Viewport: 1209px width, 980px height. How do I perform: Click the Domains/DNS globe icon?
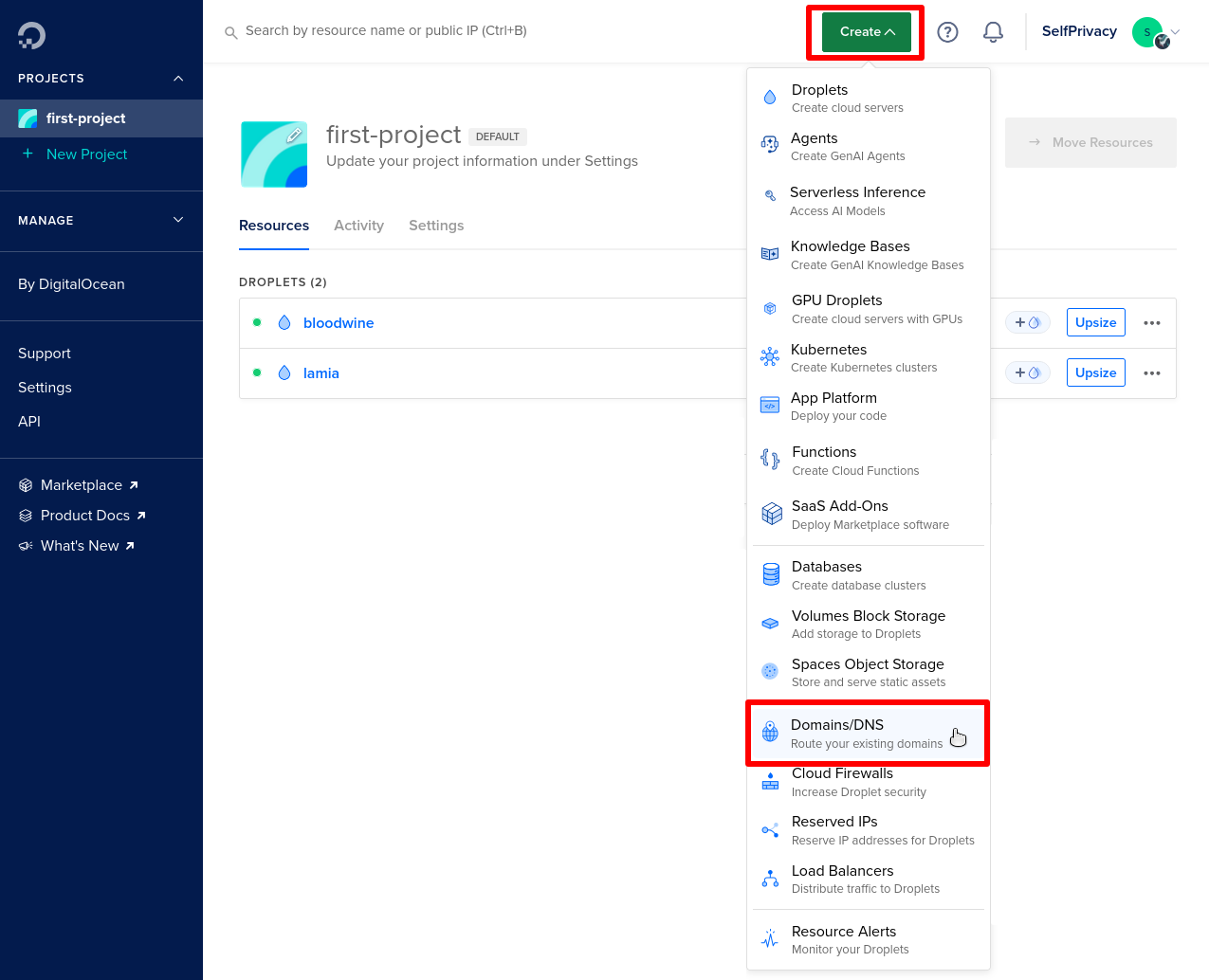pyautogui.click(x=770, y=732)
